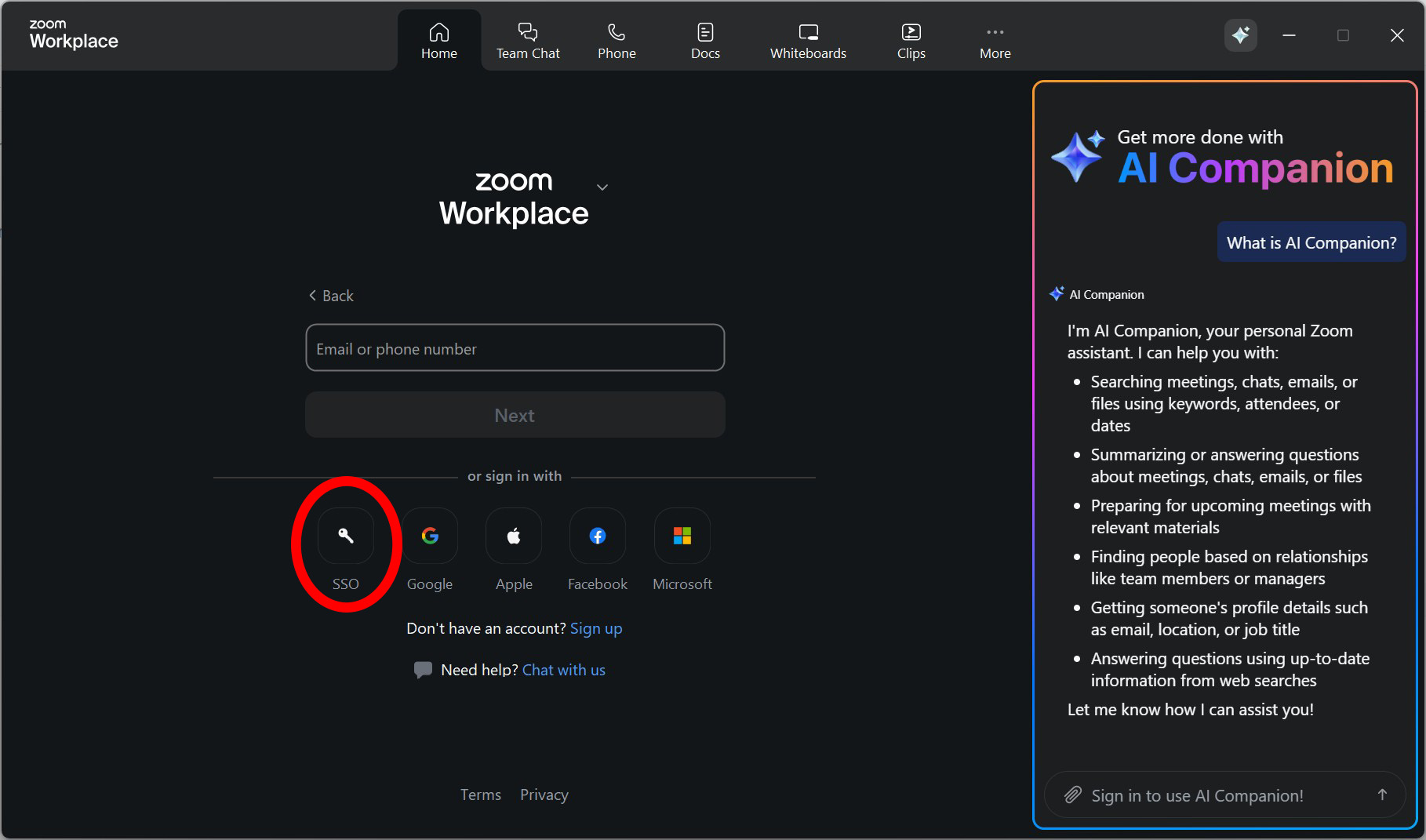Screen dimensions: 1426x840
Task: Close the Zoom Workplace window
Action: pyautogui.click(x=1397, y=35)
